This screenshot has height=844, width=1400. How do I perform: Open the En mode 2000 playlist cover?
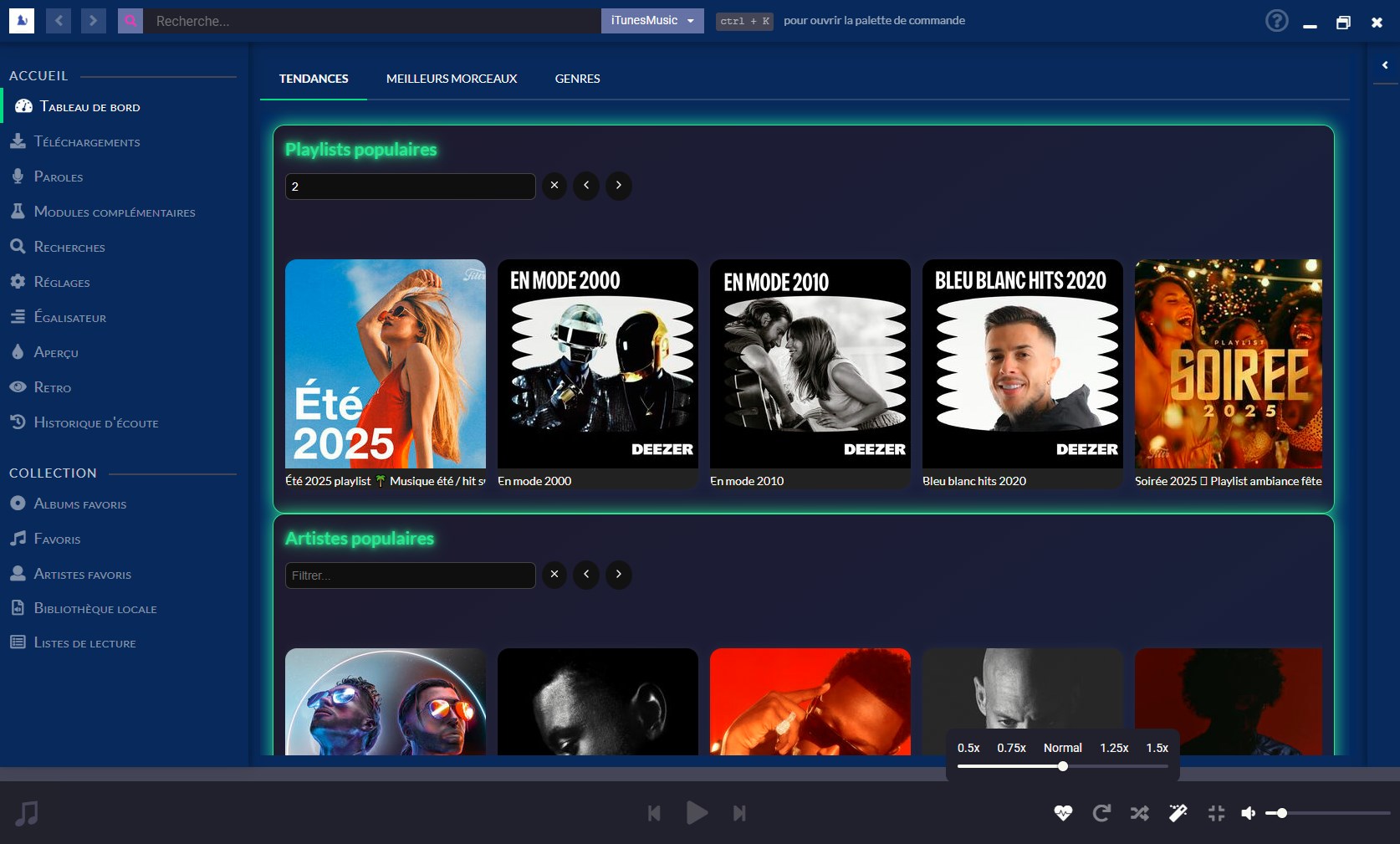coord(598,364)
